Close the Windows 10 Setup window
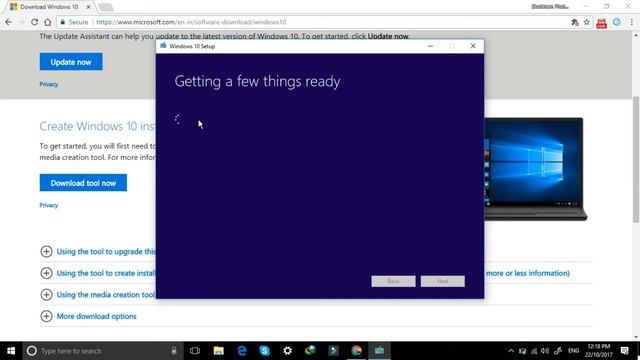Viewport: 640px width, 360px height. click(x=473, y=46)
